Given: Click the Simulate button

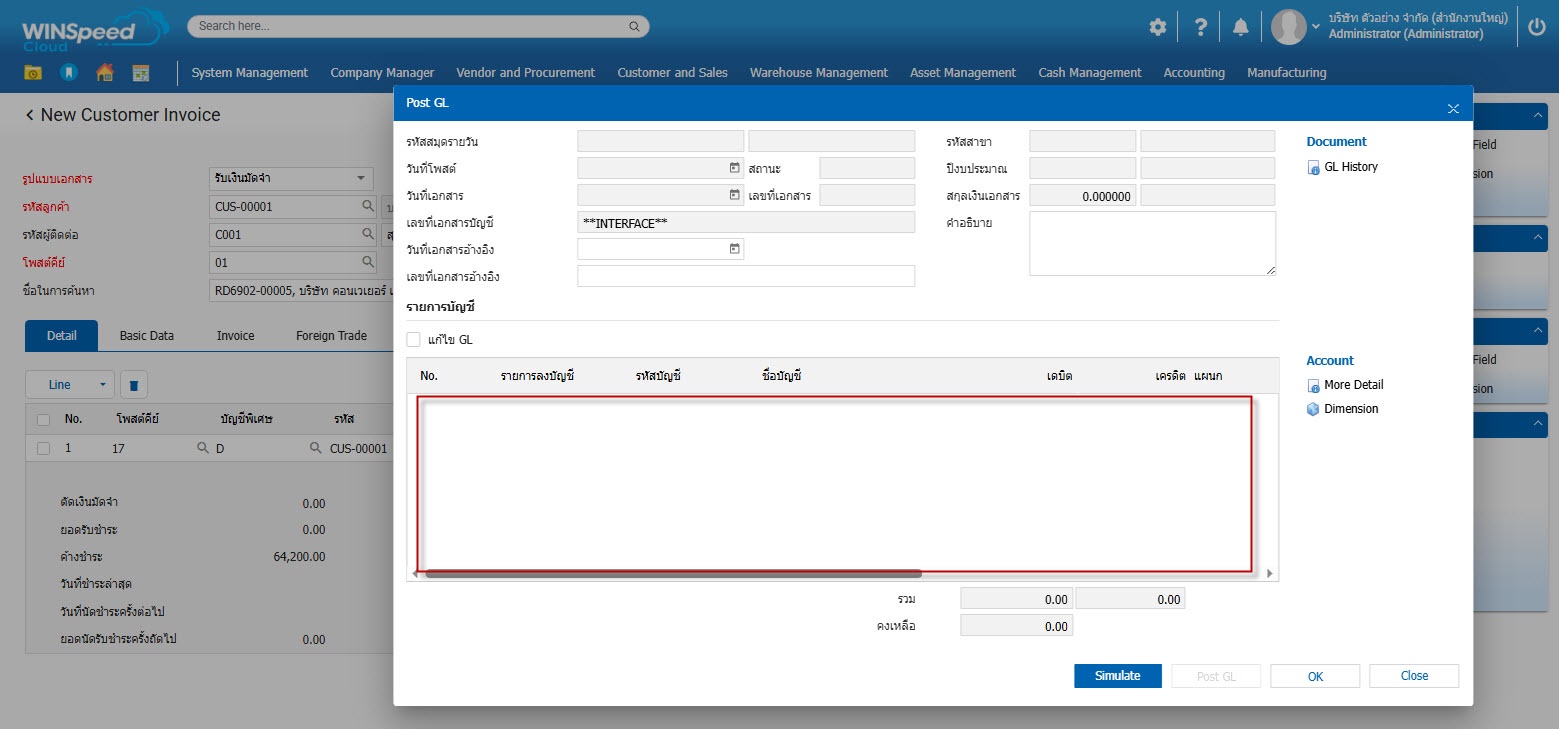Looking at the screenshot, I should coord(1117,676).
